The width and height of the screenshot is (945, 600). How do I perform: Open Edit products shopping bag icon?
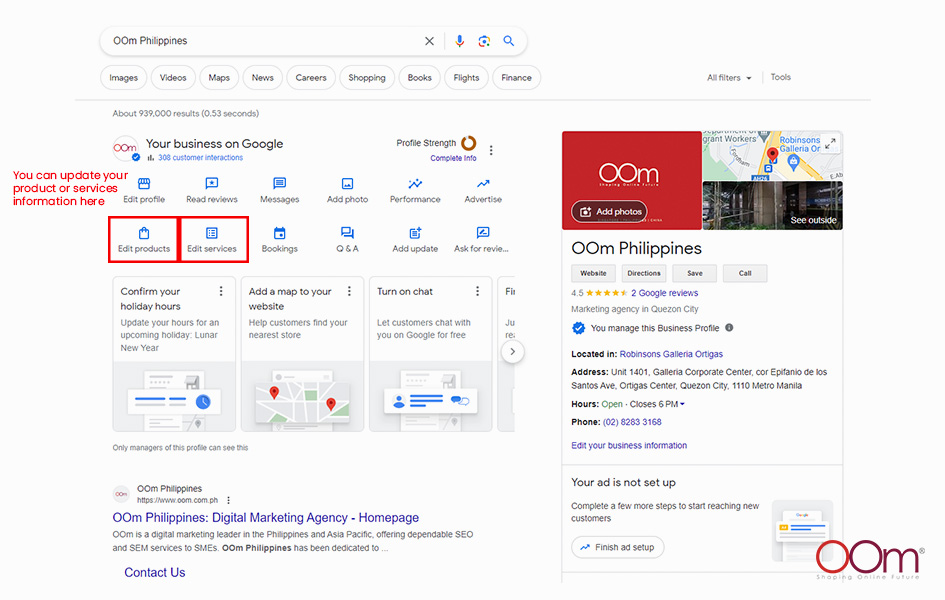[x=144, y=233]
